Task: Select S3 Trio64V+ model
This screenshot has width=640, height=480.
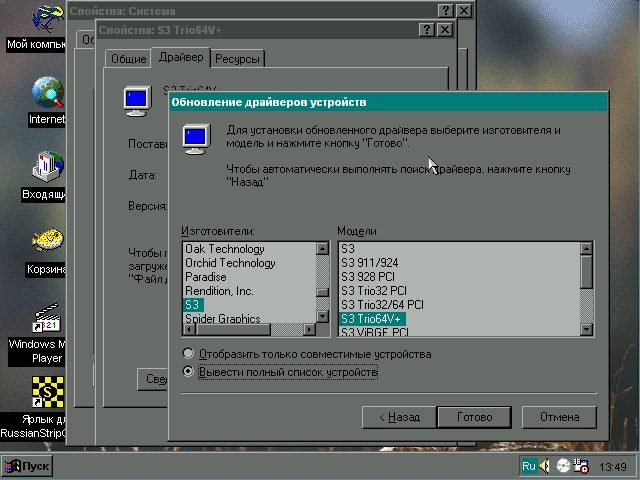Action: pos(372,319)
